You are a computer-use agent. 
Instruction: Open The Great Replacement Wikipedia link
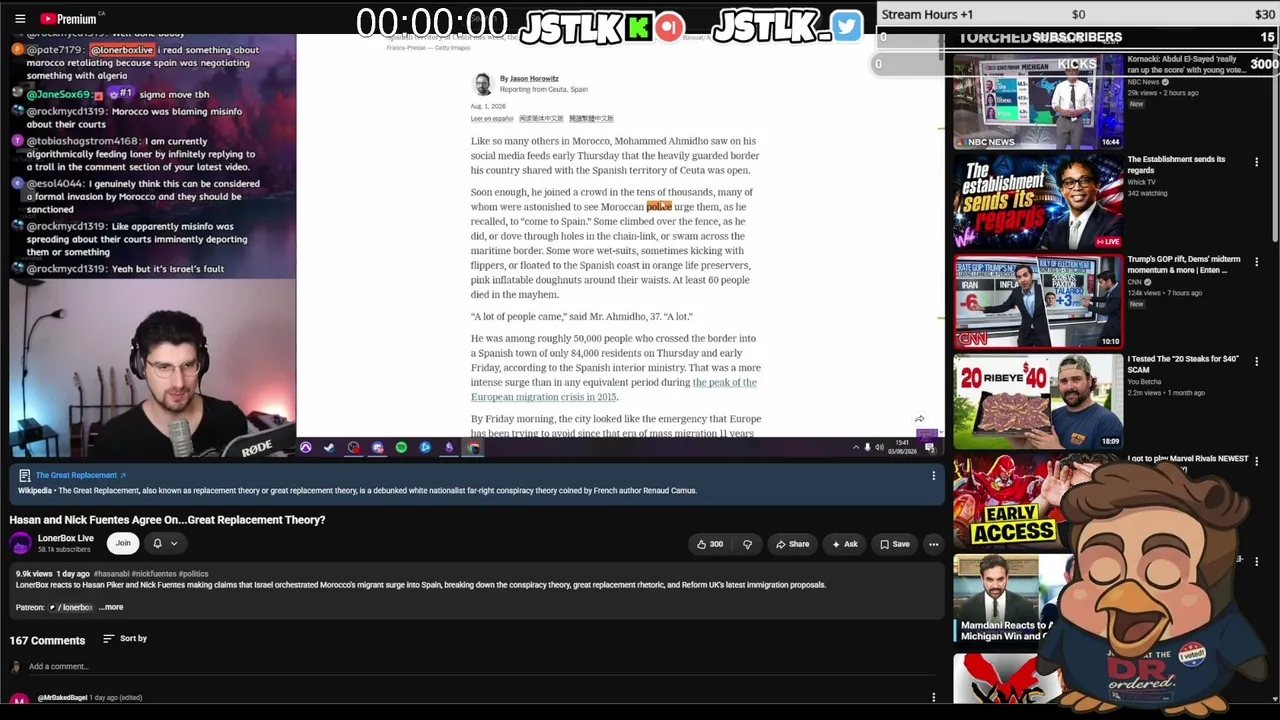pos(81,475)
